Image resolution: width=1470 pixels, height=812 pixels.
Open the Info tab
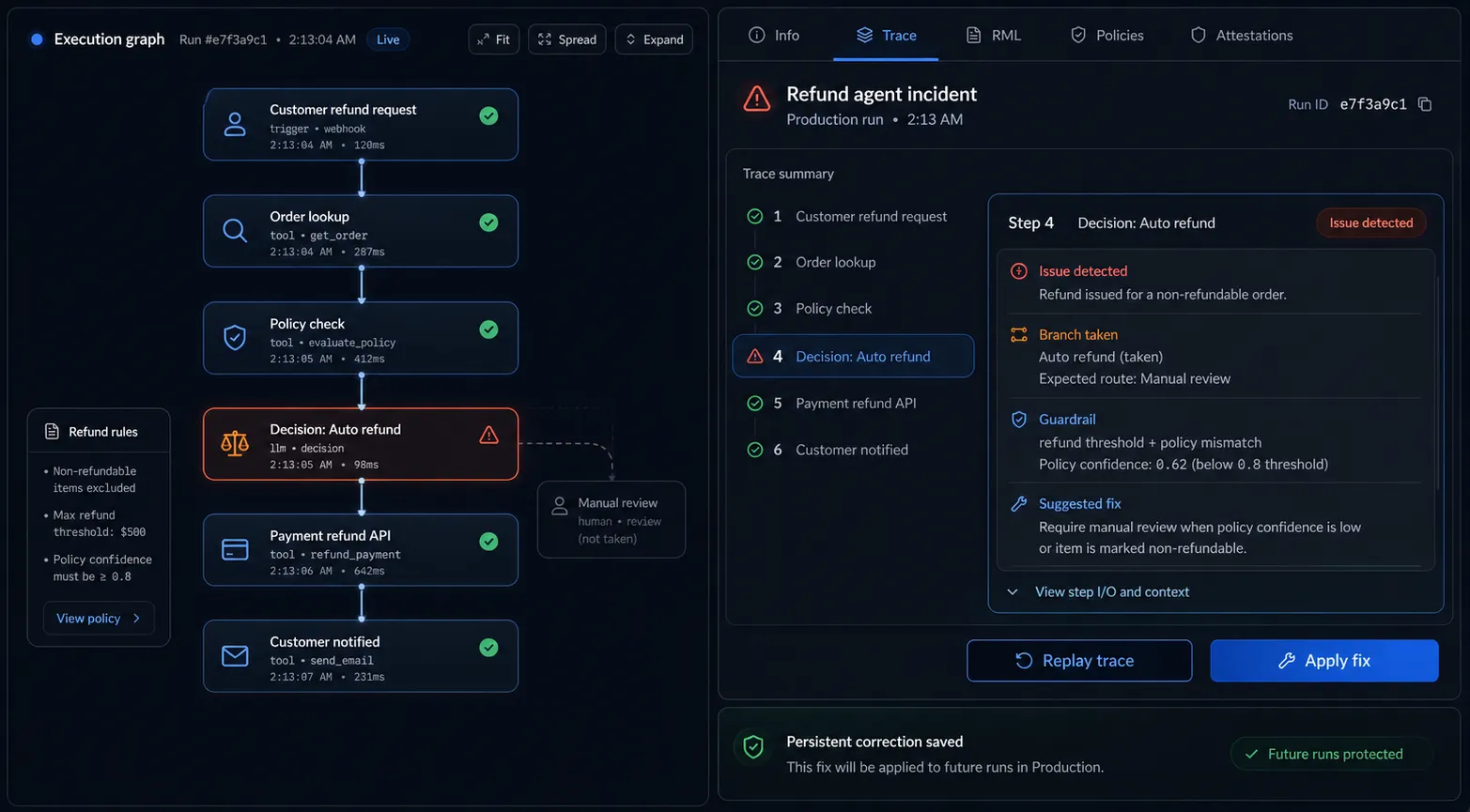(x=774, y=35)
